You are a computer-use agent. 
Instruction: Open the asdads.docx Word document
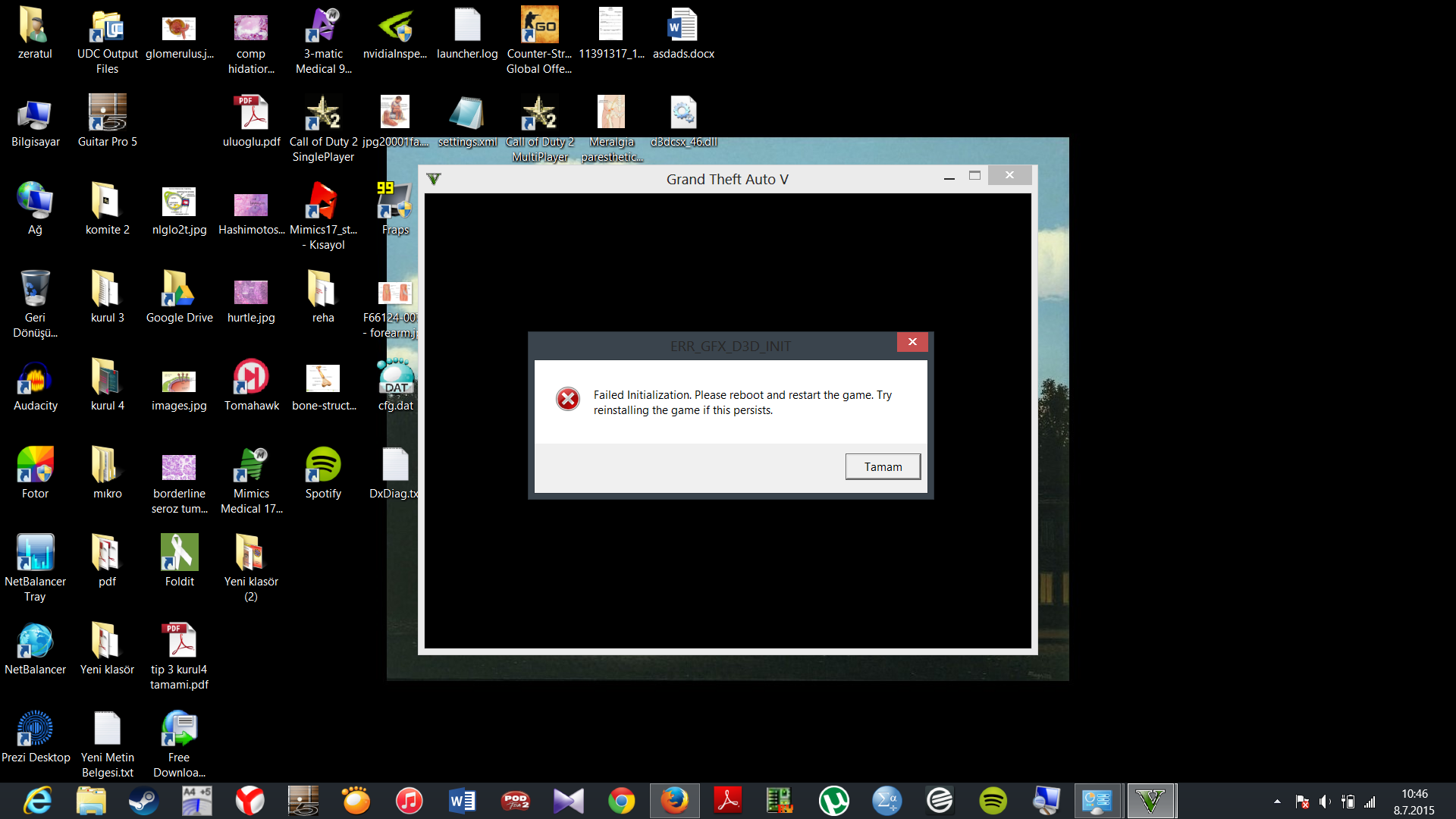tap(683, 33)
